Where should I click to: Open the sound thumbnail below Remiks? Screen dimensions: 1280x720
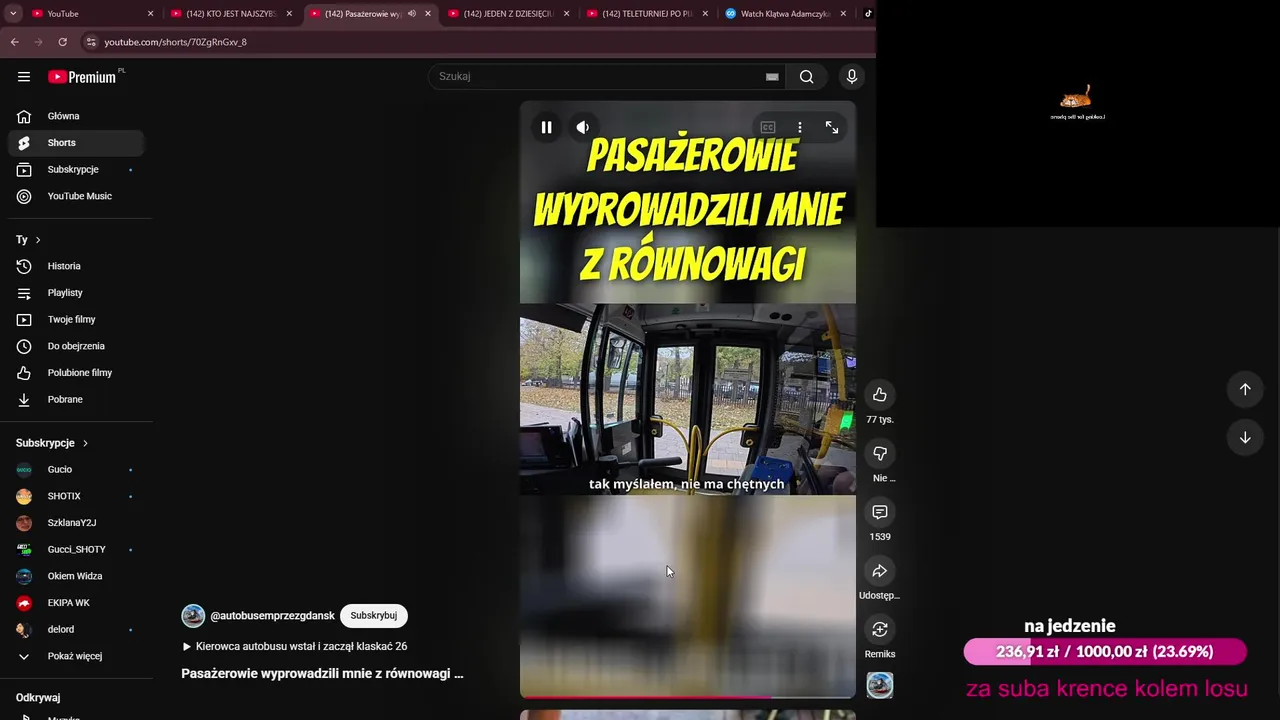[880, 685]
